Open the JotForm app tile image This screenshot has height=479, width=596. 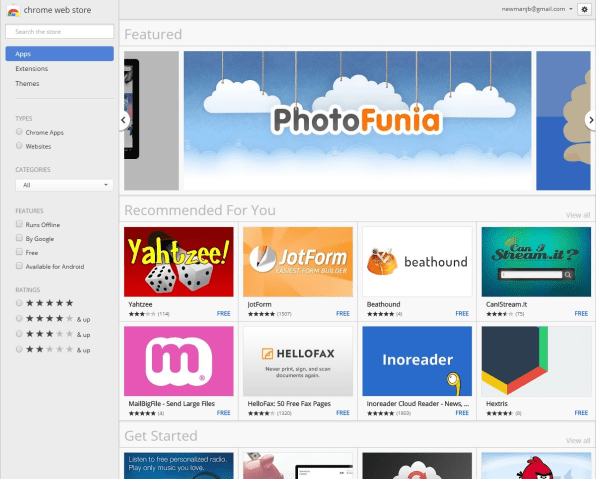pos(298,262)
